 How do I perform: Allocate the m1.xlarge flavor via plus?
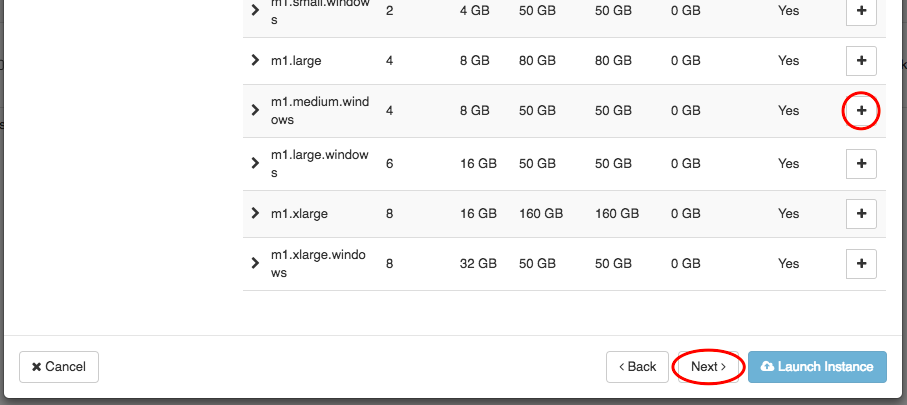pos(861,213)
